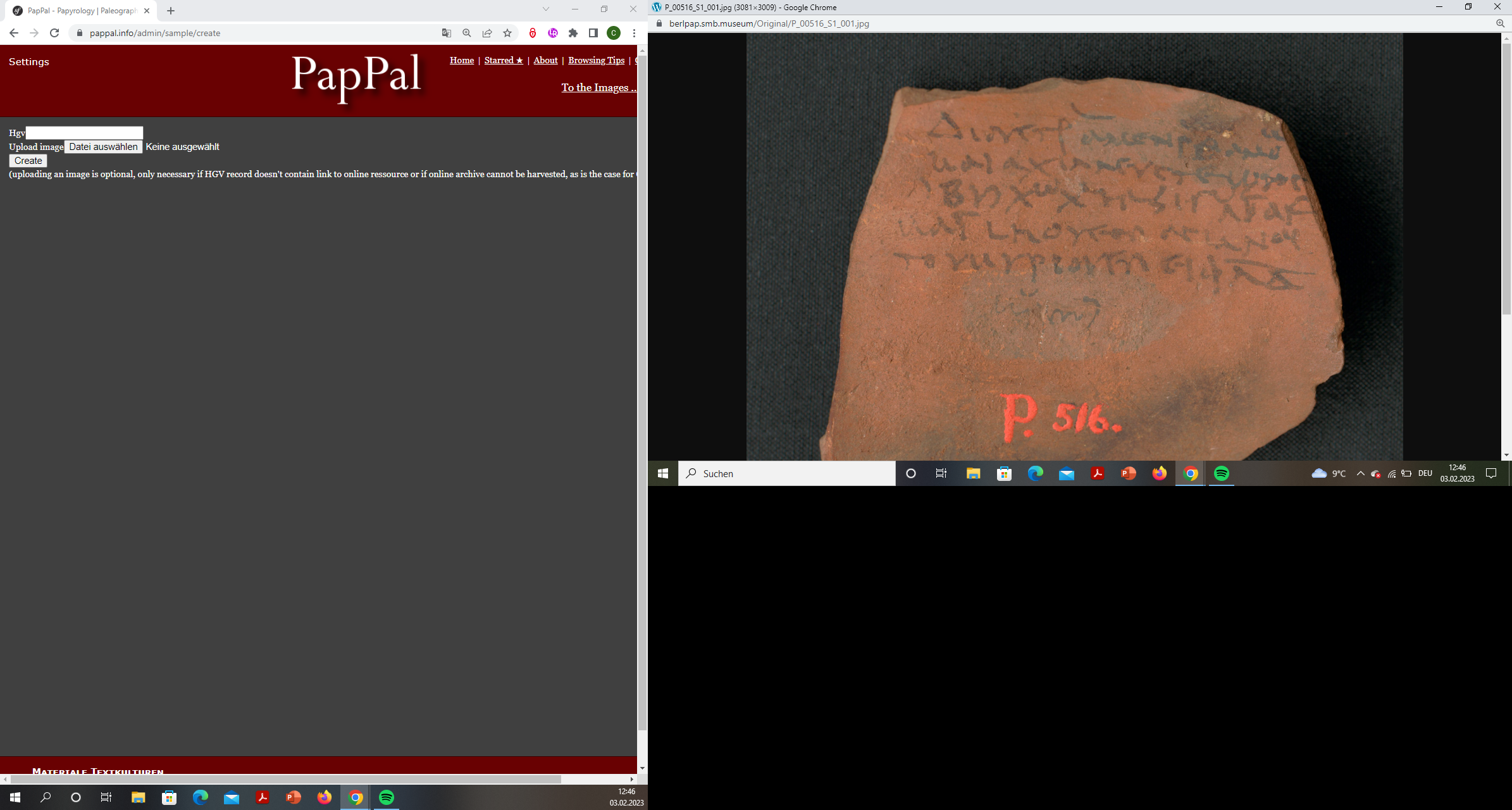Expand the tab search chevron in Chrome

[546, 9]
